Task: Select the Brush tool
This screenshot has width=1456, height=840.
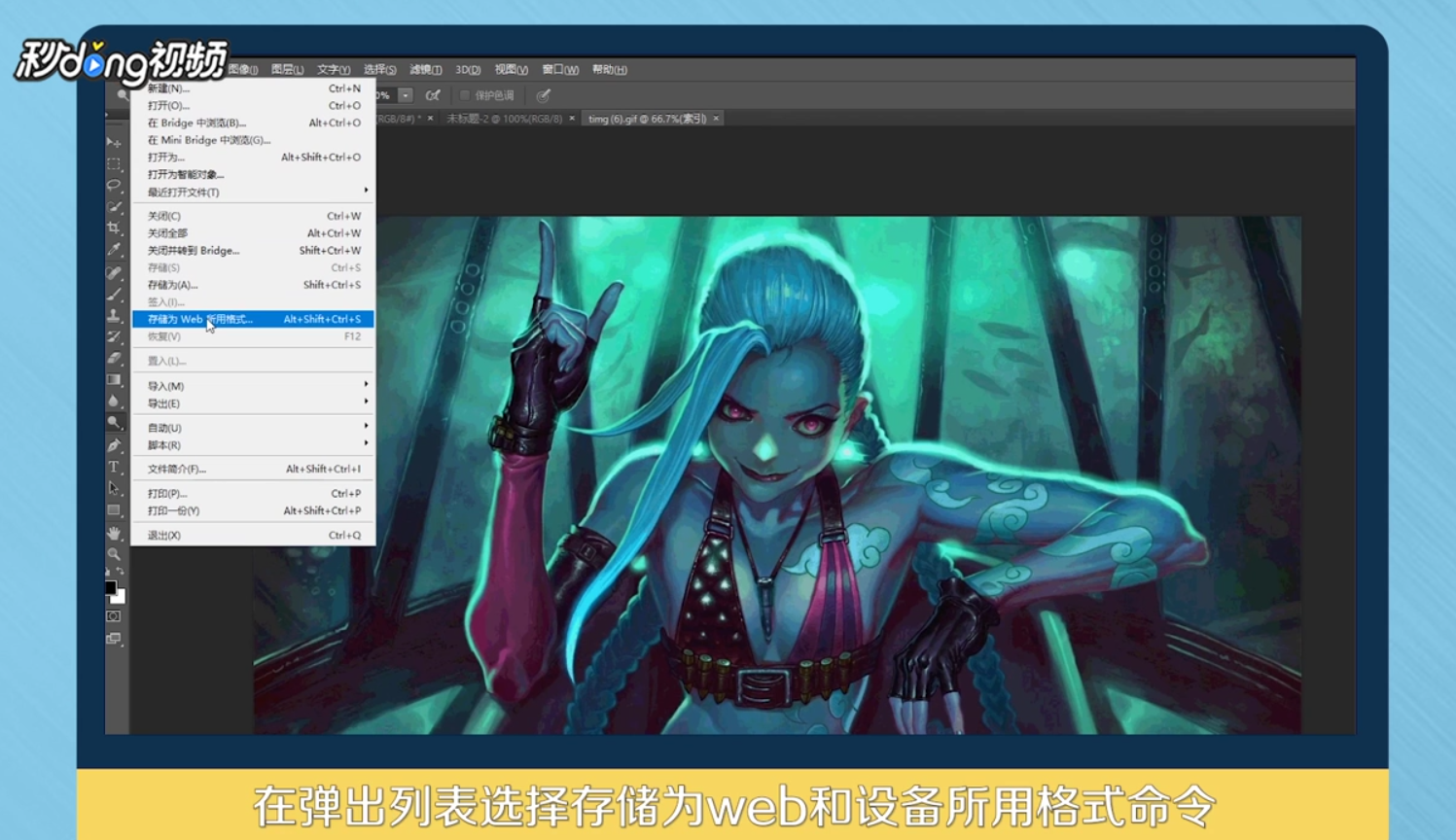Action: (x=114, y=295)
